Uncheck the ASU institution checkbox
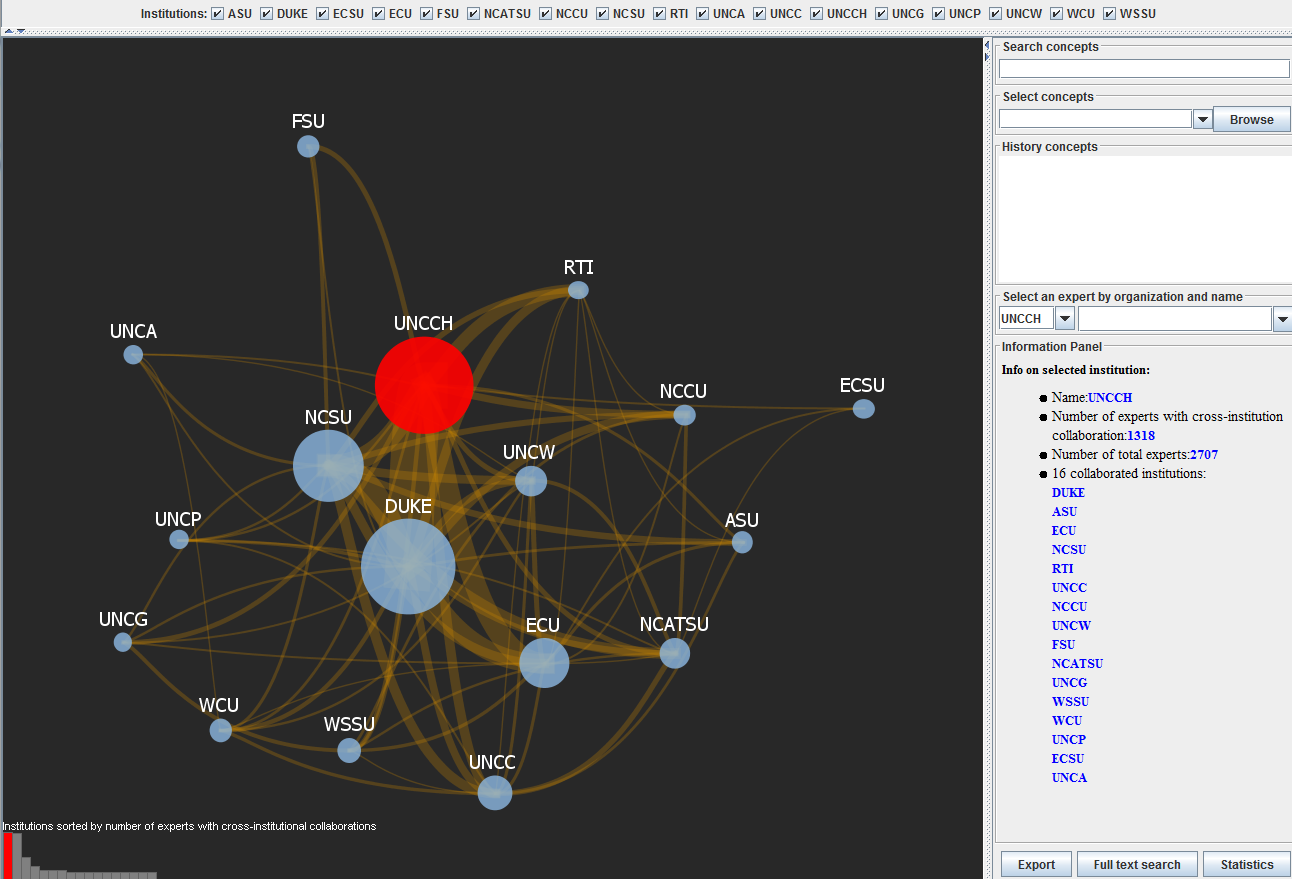The width and height of the screenshot is (1292, 879). pos(218,14)
